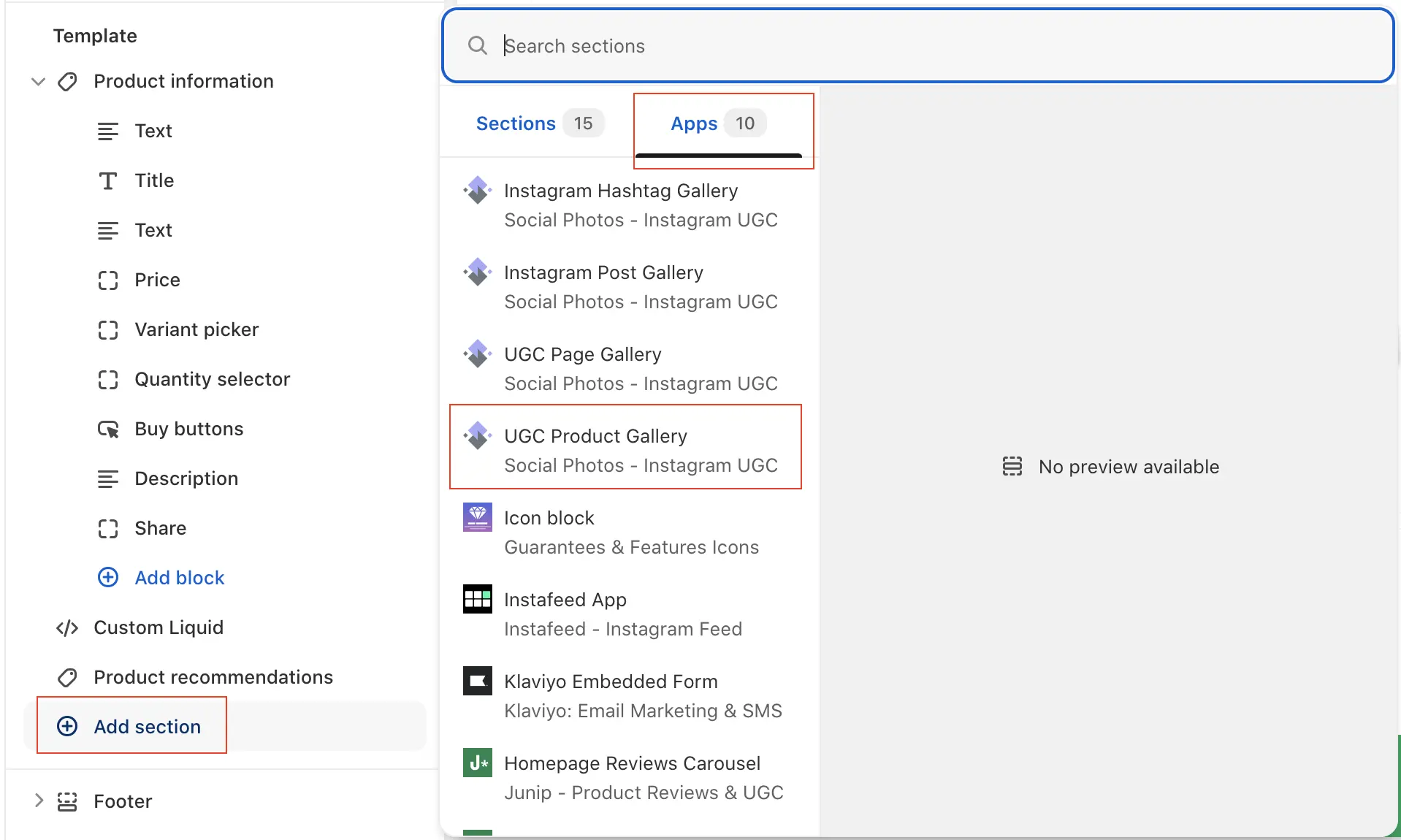Click the Add block plus icon

pos(108,578)
